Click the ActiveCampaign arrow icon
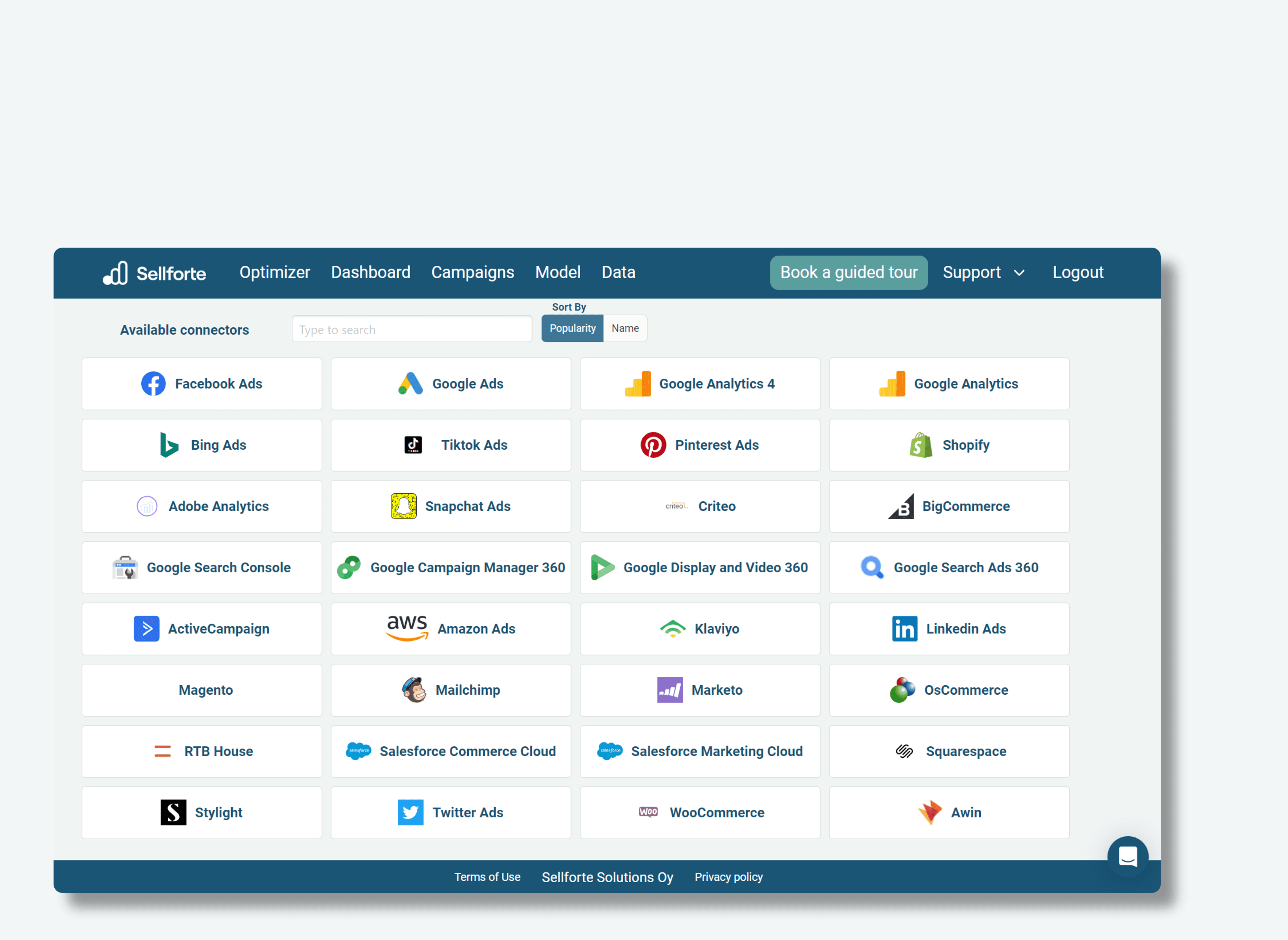 [x=146, y=629]
